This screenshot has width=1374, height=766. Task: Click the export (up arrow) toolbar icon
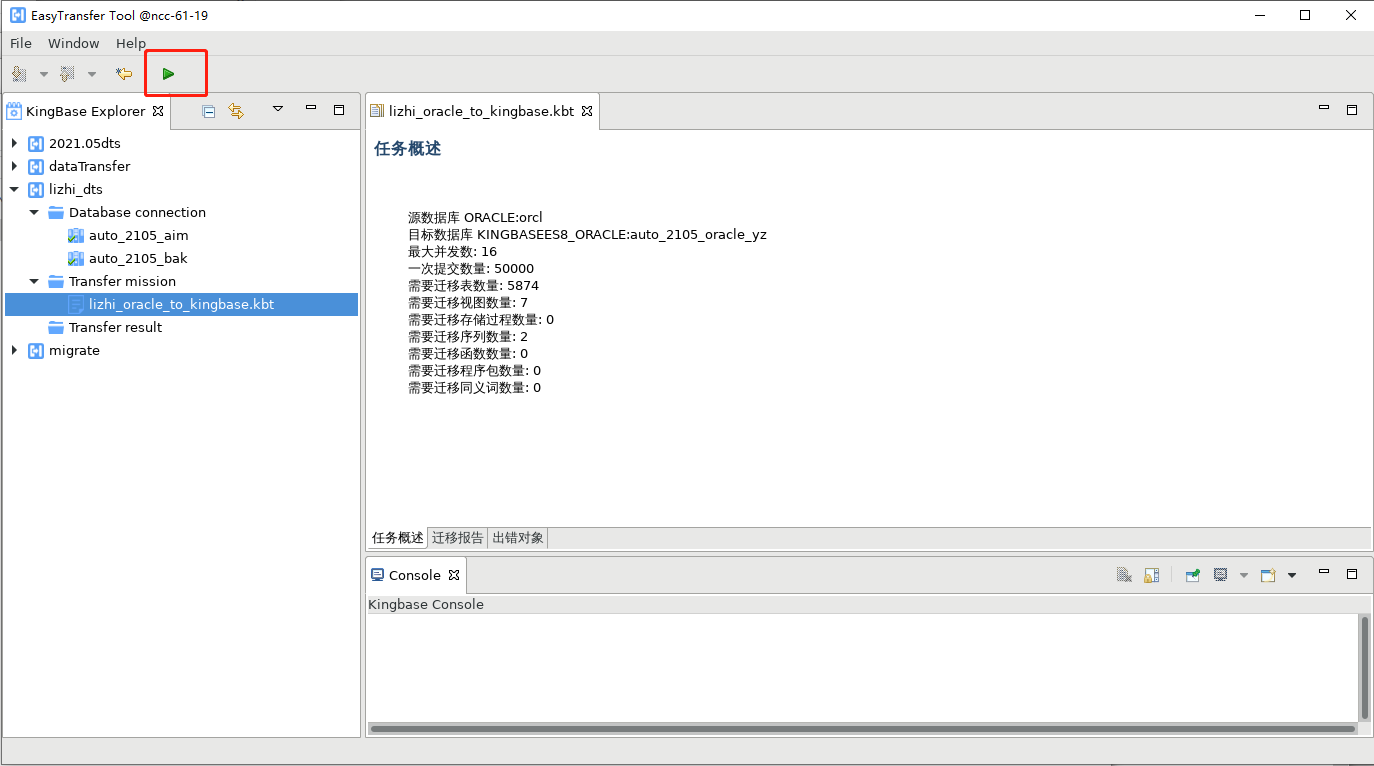pos(67,74)
